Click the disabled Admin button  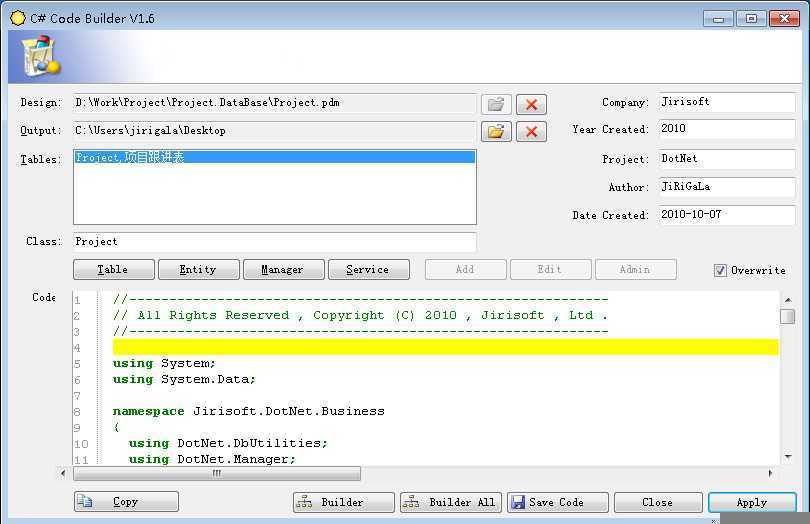(635, 269)
